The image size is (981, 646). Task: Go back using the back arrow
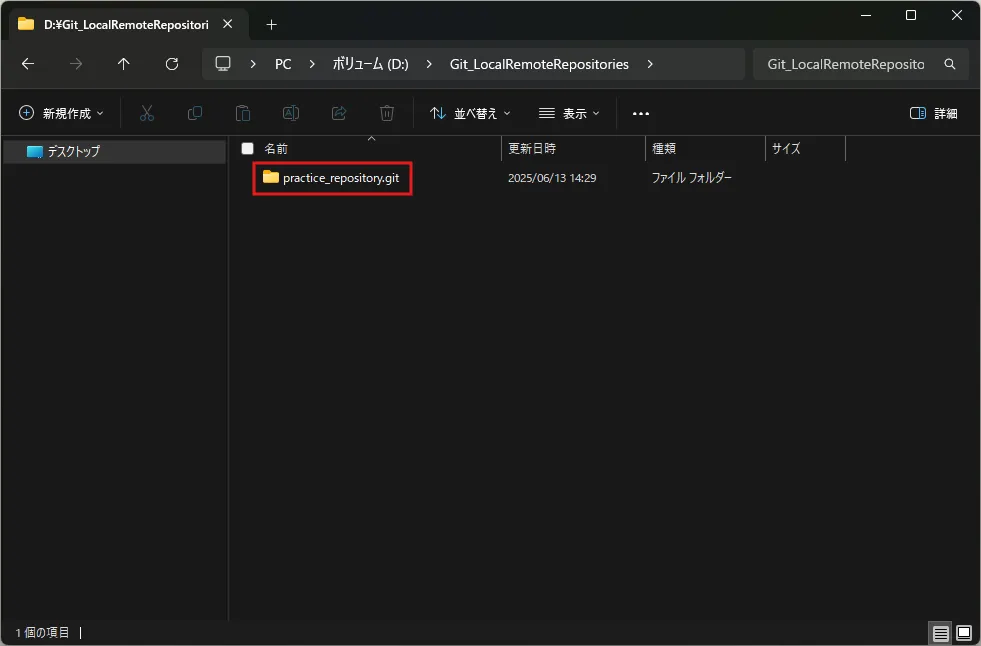tap(28, 64)
